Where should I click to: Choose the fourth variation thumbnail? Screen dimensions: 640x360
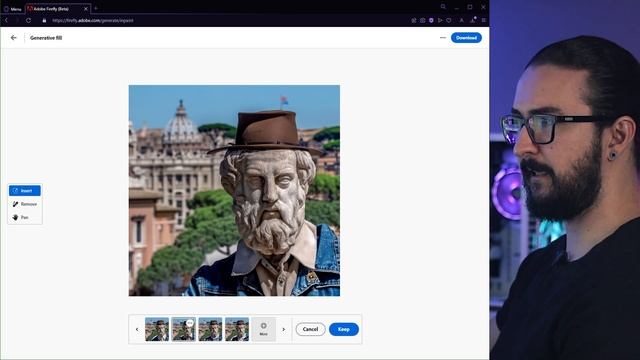coord(237,329)
